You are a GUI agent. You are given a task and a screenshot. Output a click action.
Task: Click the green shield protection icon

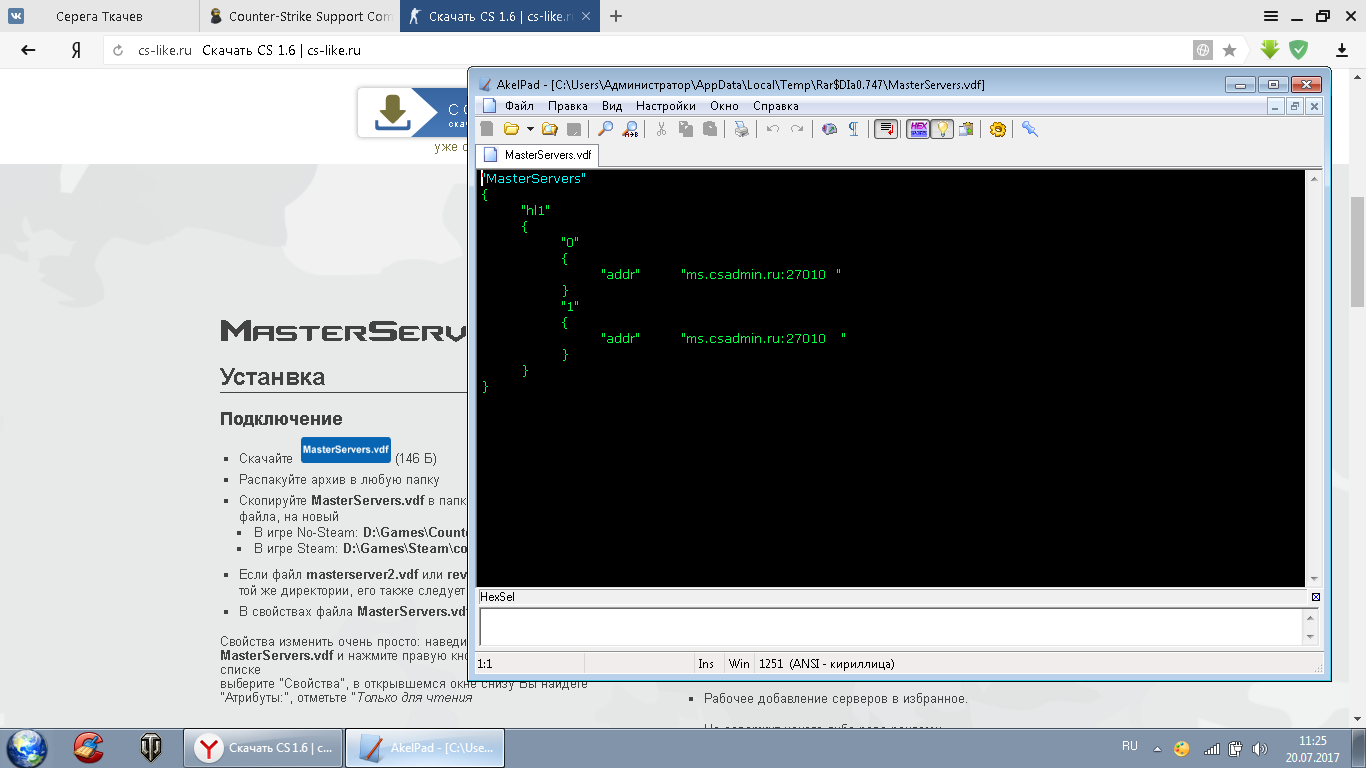(1298, 49)
